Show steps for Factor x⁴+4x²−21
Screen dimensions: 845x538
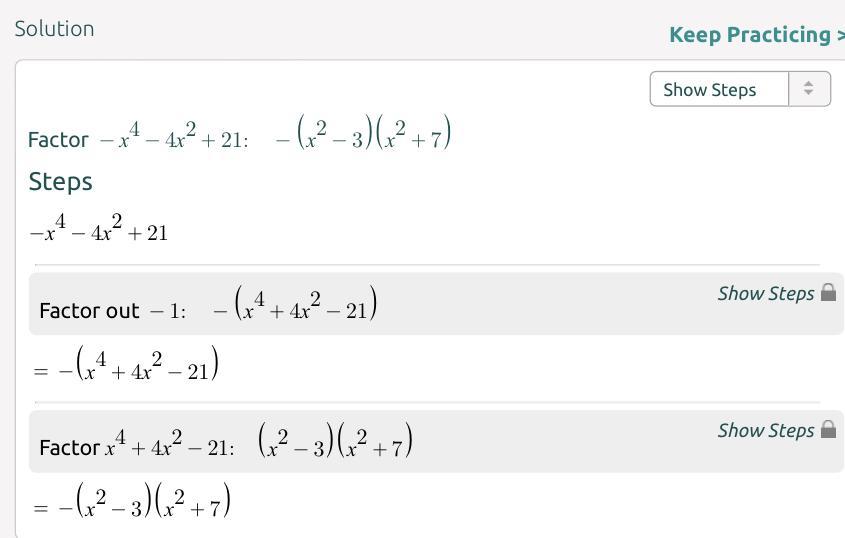click(x=766, y=430)
